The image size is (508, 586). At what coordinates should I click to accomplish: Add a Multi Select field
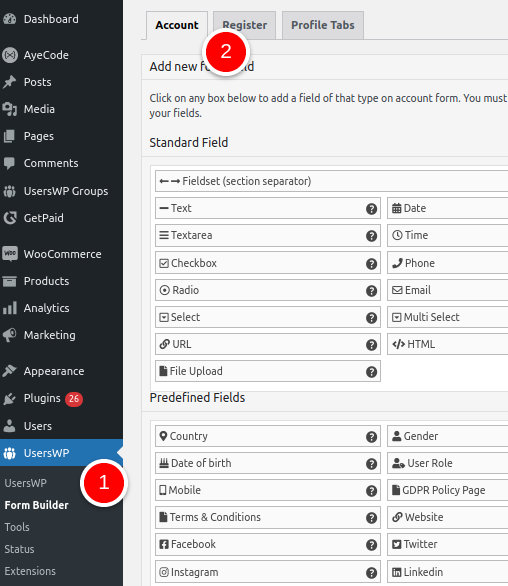(x=447, y=317)
